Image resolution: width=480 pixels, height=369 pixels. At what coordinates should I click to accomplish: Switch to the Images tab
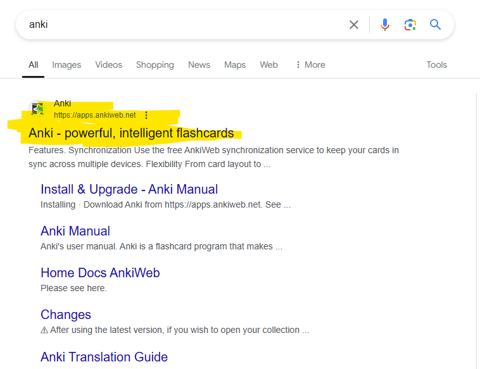click(x=66, y=65)
